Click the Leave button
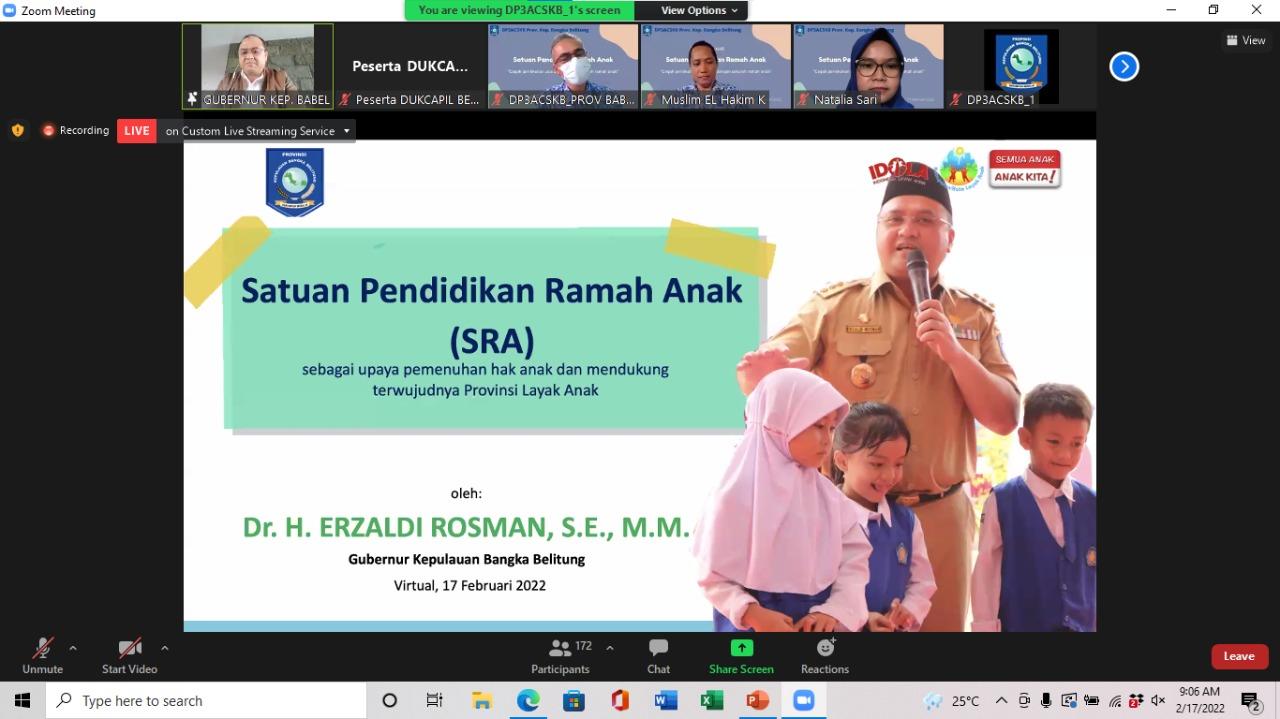This screenshot has height=719, width=1280. [x=1239, y=656]
